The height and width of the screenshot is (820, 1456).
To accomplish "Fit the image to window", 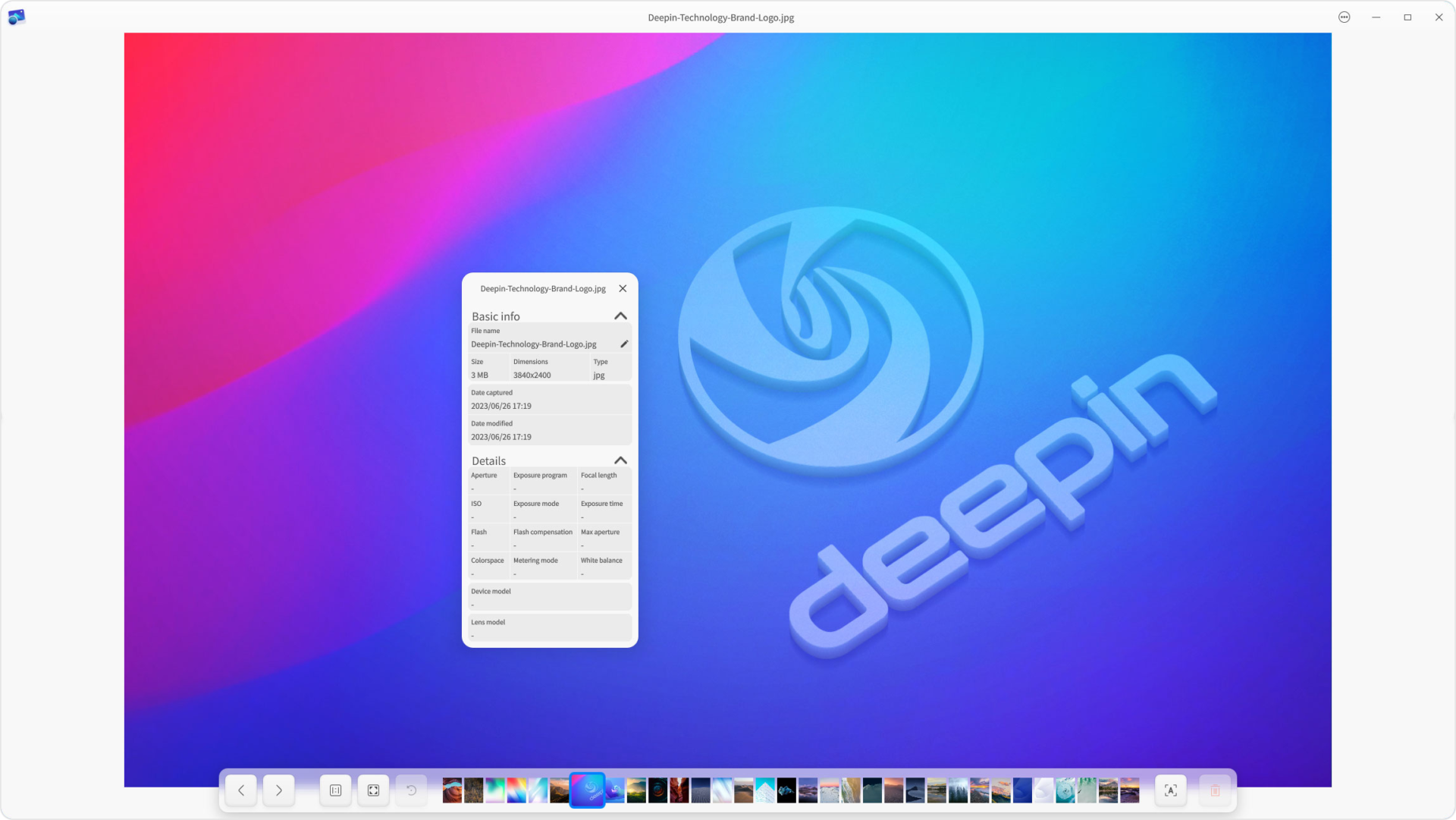I will pyautogui.click(x=373, y=790).
